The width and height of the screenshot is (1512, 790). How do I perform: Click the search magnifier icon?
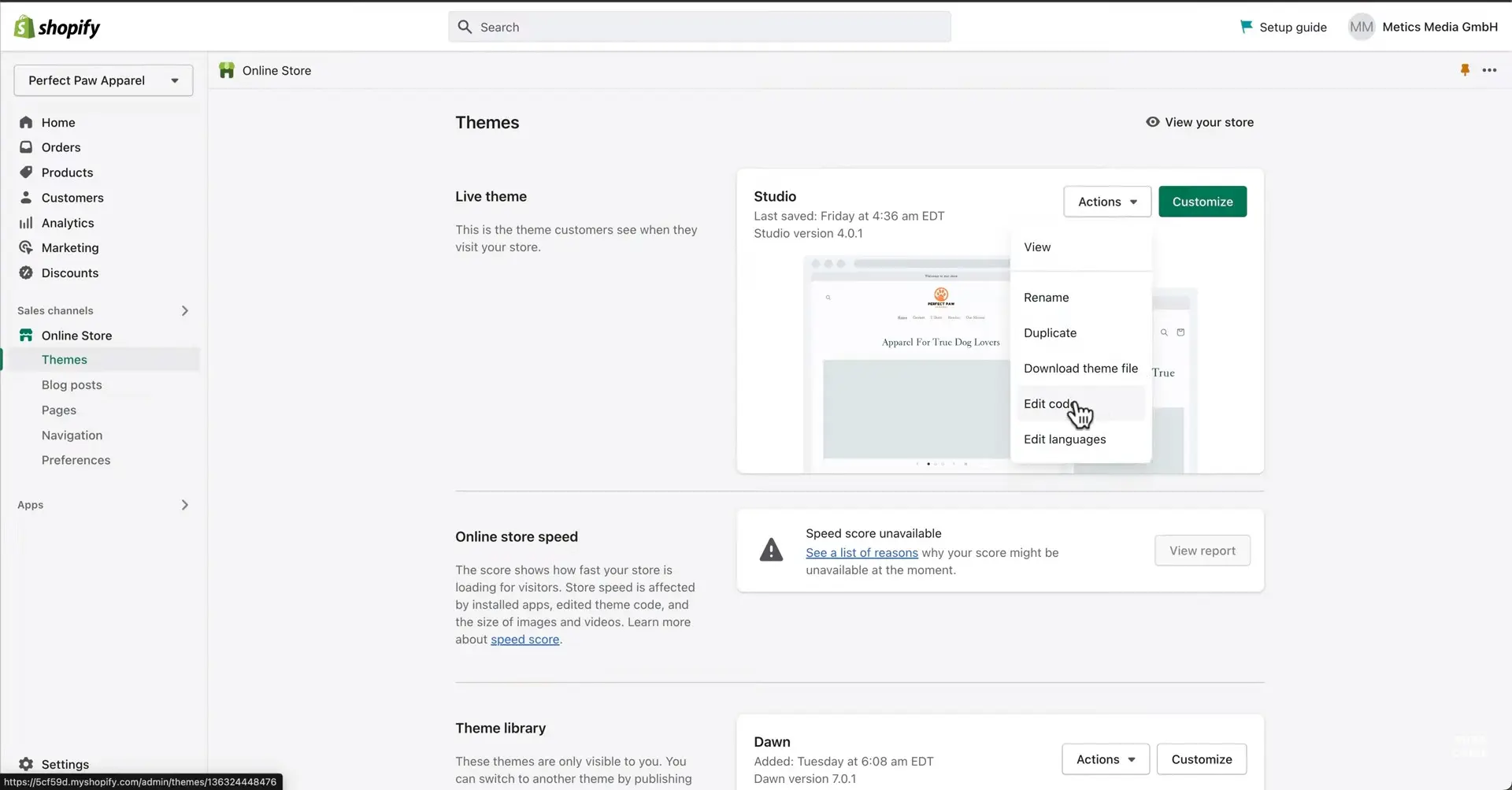click(x=465, y=27)
